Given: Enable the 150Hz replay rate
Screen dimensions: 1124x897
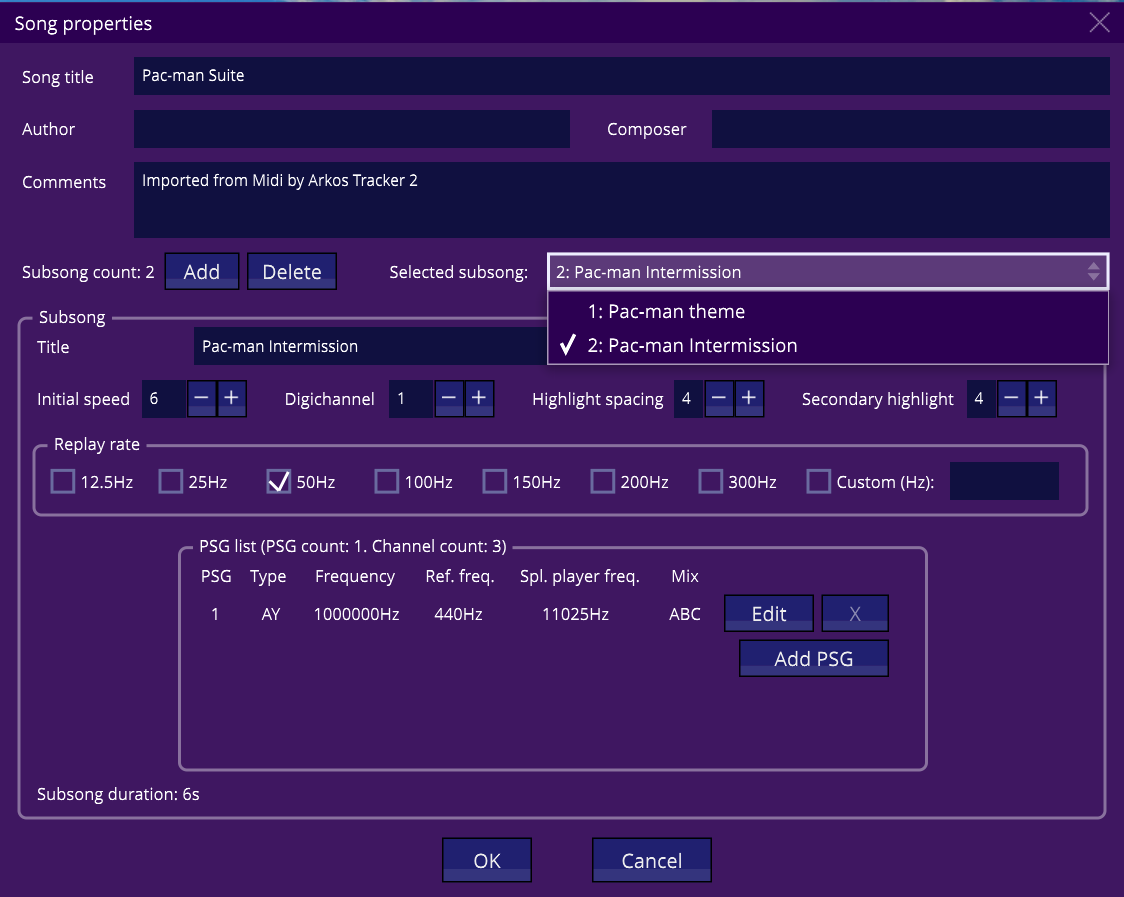Looking at the screenshot, I should pos(495,482).
